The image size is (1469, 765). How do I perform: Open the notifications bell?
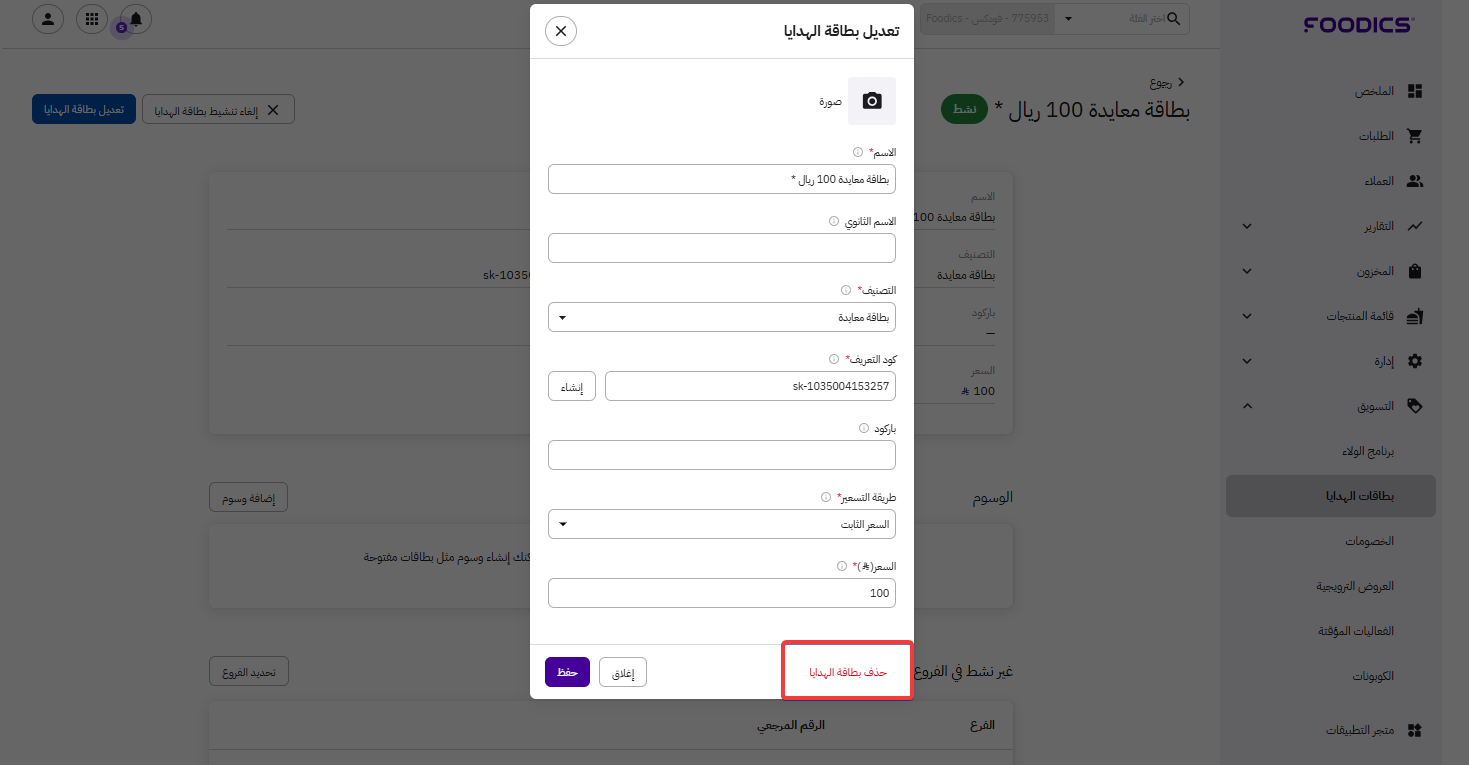pyautogui.click(x=136, y=19)
